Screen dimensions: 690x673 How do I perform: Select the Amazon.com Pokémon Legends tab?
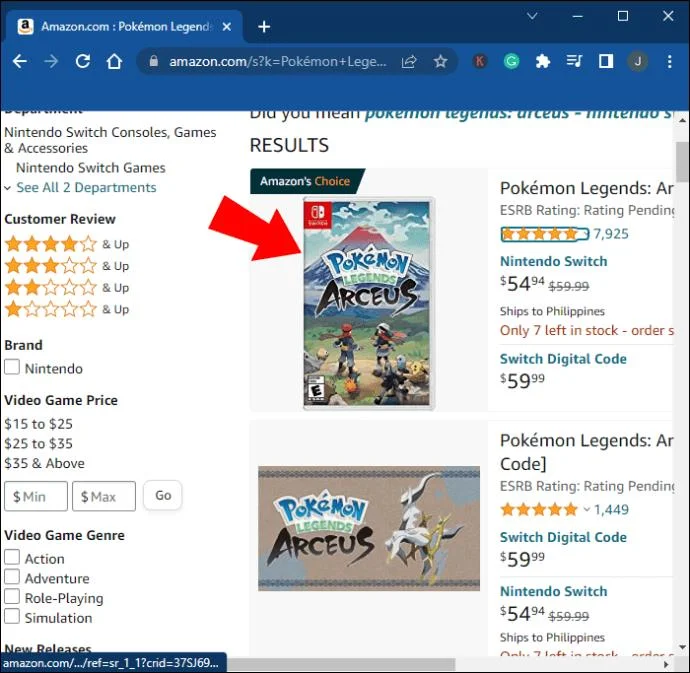pos(125,27)
